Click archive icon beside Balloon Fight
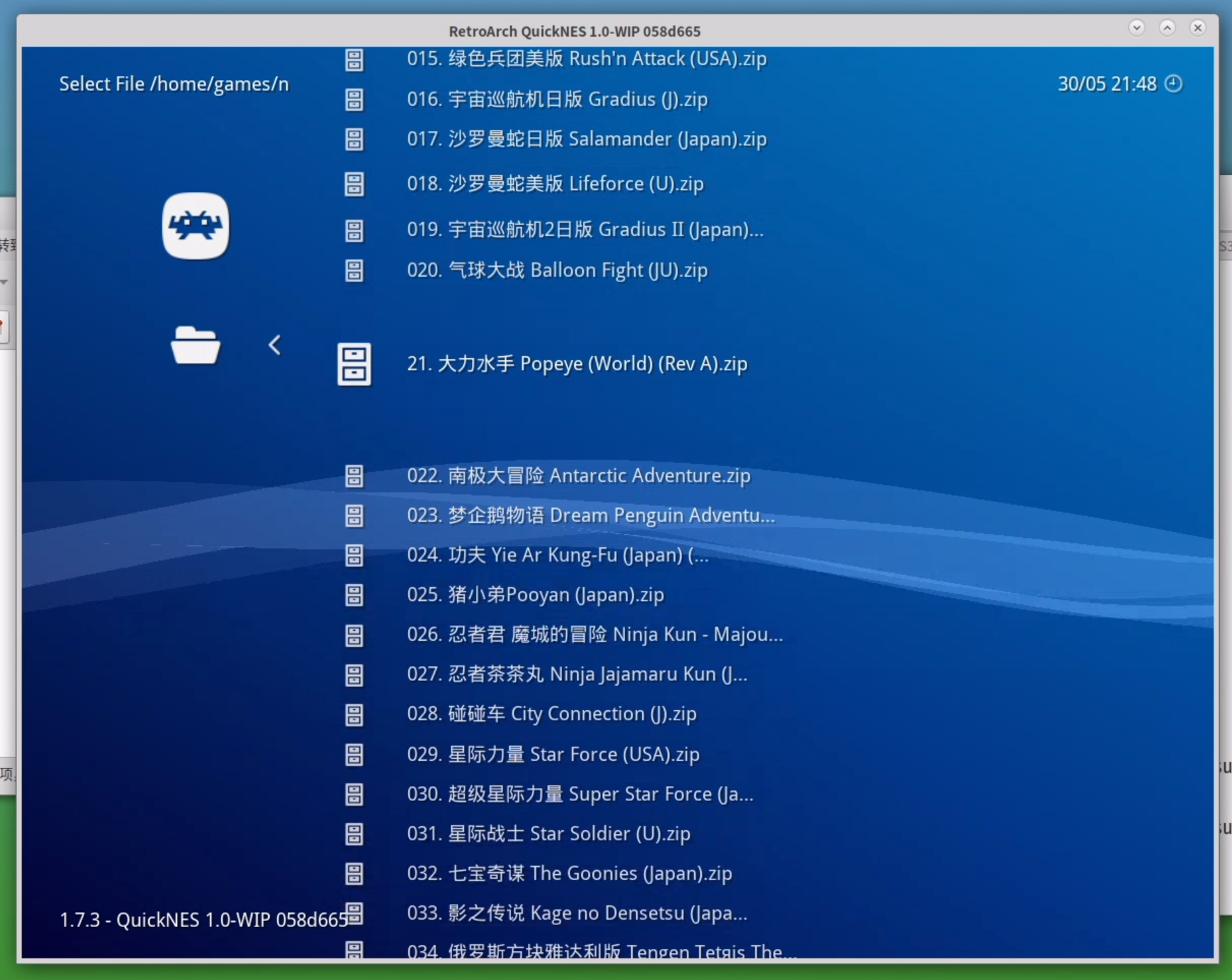 coord(354,271)
